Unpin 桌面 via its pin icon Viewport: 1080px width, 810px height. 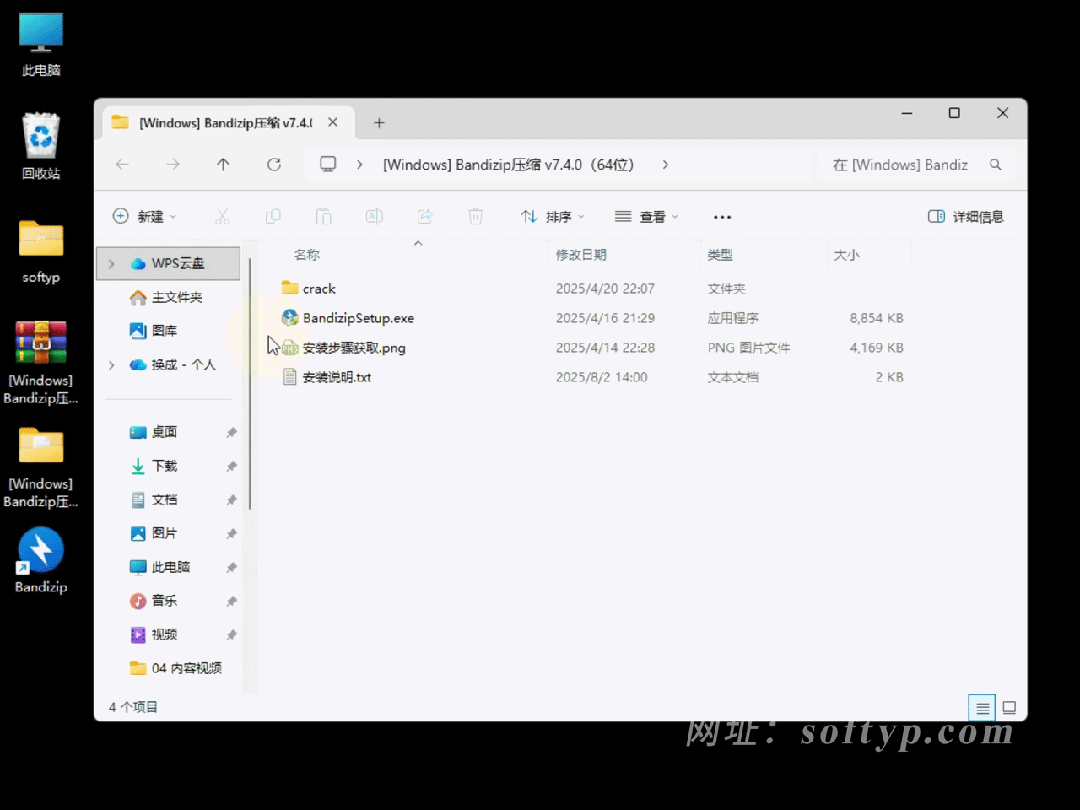tap(231, 433)
